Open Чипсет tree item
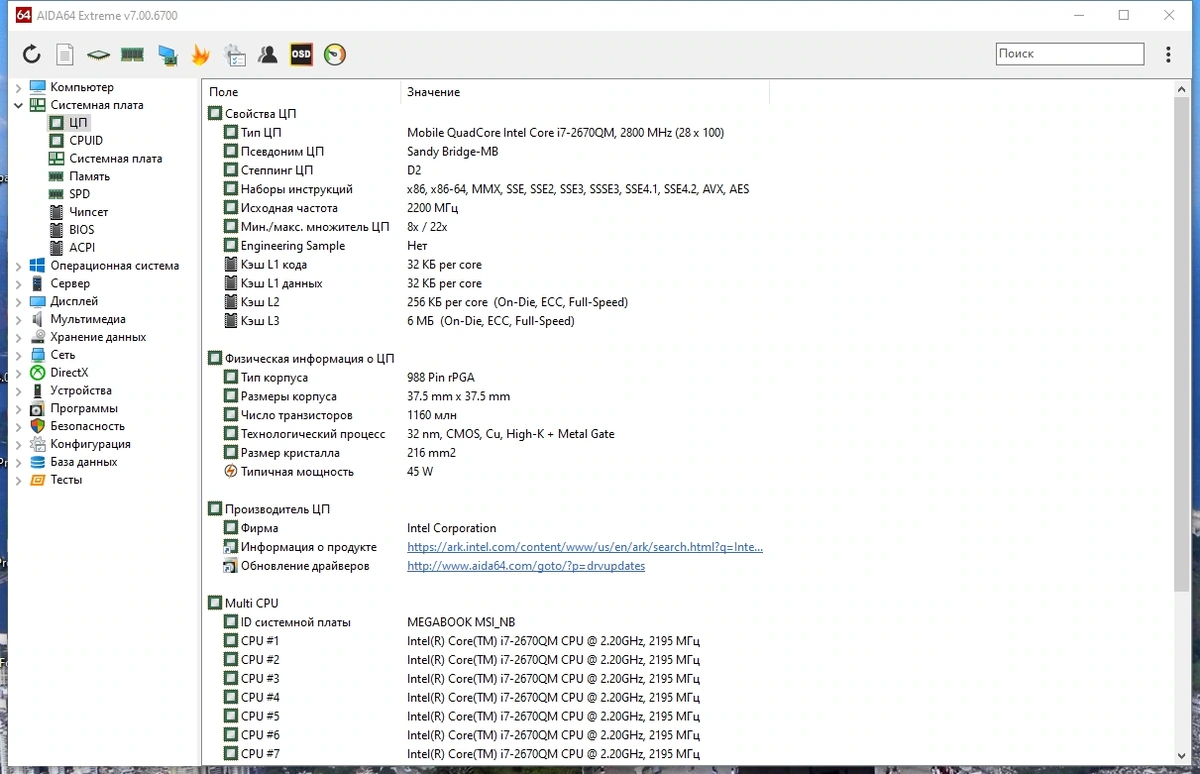Image resolution: width=1200 pixels, height=774 pixels. (x=88, y=212)
